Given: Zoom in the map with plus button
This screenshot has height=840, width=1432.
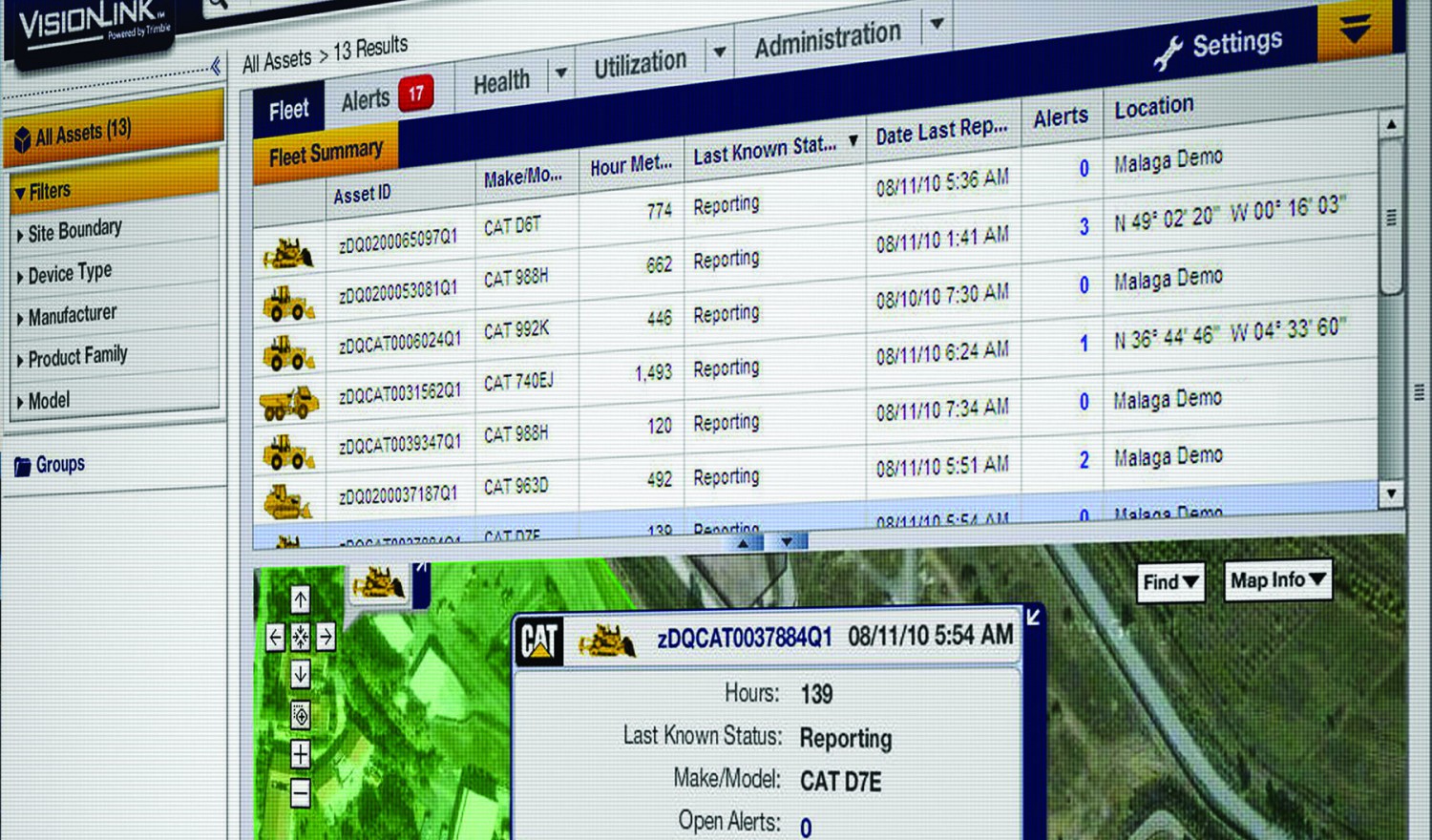Looking at the screenshot, I should [x=301, y=754].
